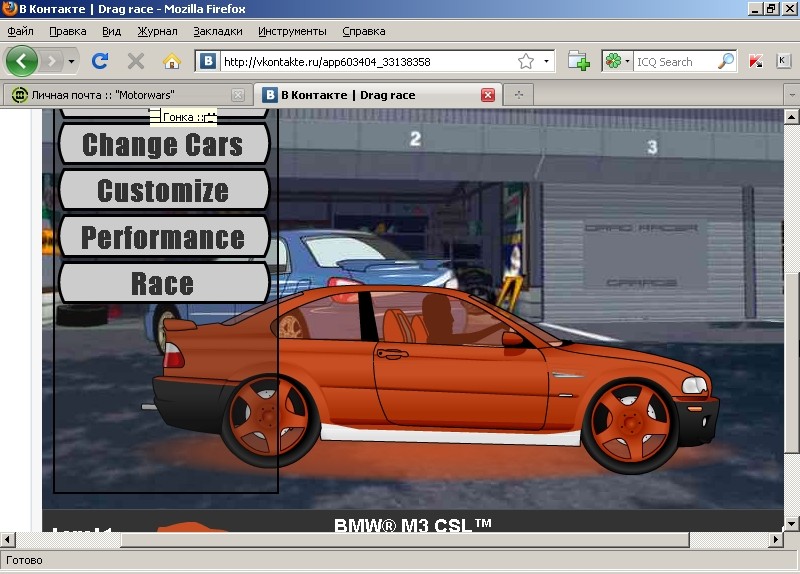Open the Файл menu

[x=20, y=31]
